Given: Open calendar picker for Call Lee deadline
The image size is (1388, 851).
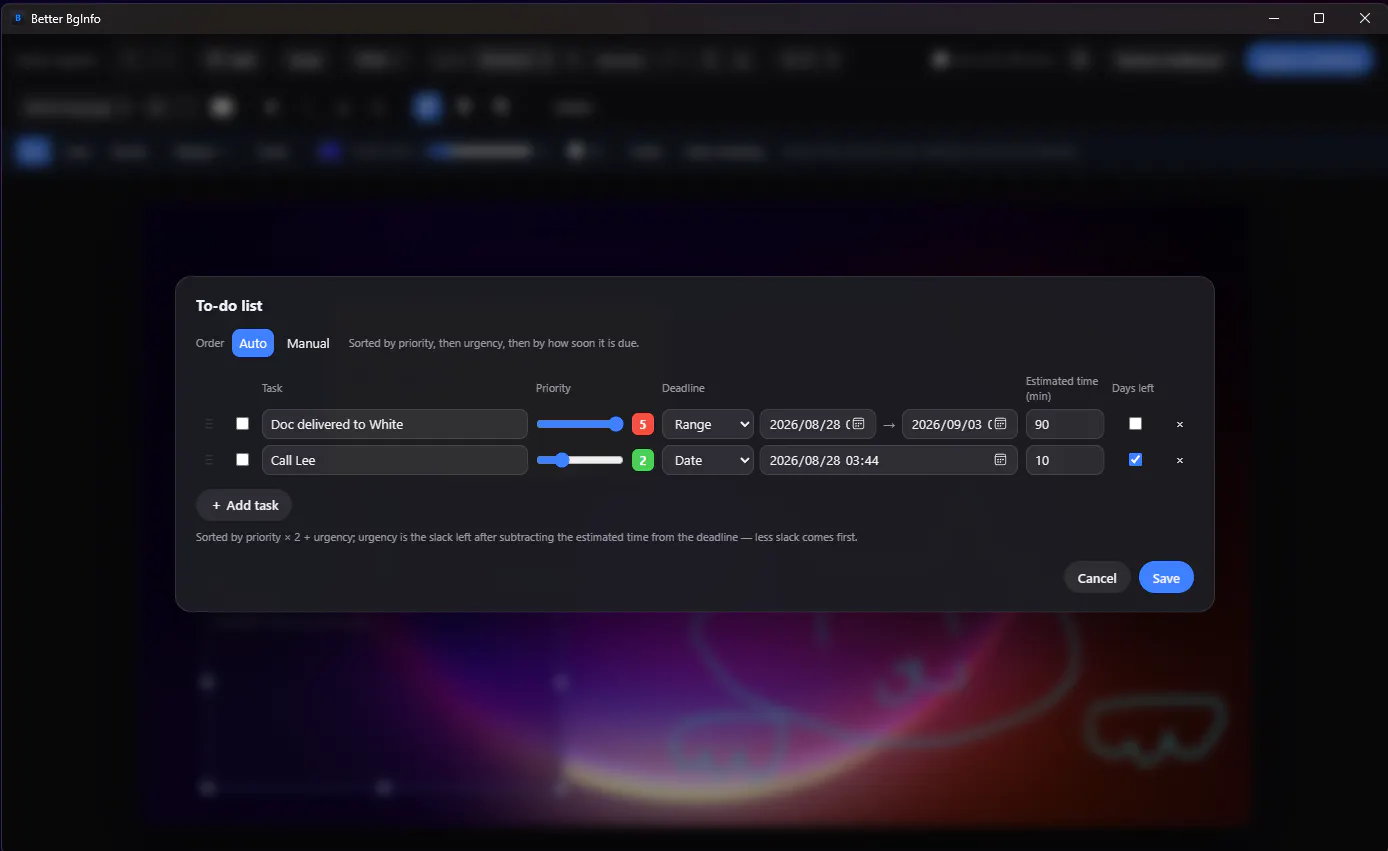Looking at the screenshot, I should [x=1000, y=460].
